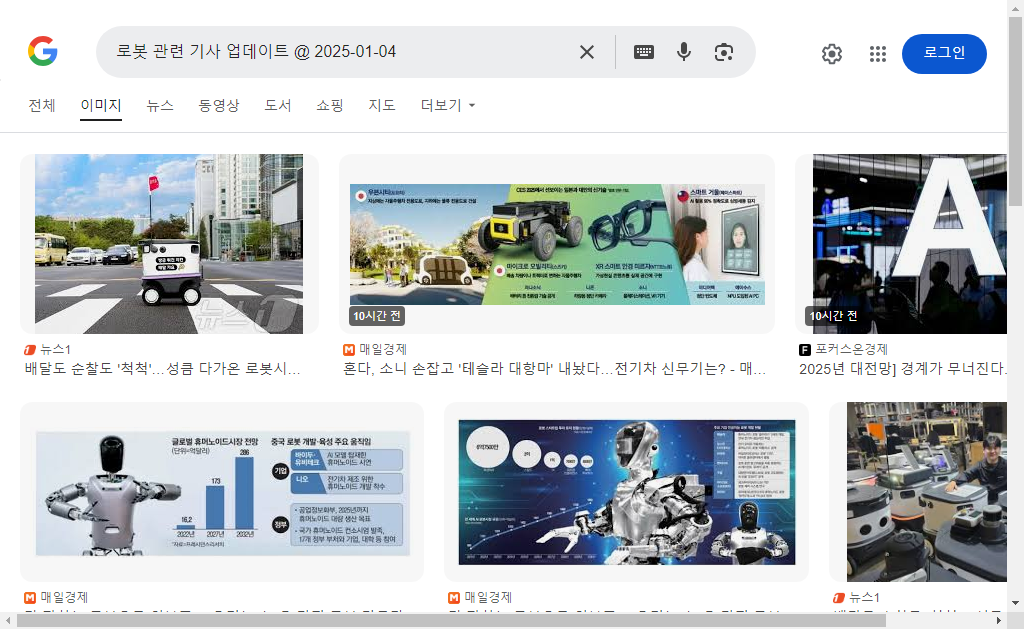Click the 매일경제 source under the CES infographic
The width and height of the screenshot is (1024, 629).
pos(375,349)
